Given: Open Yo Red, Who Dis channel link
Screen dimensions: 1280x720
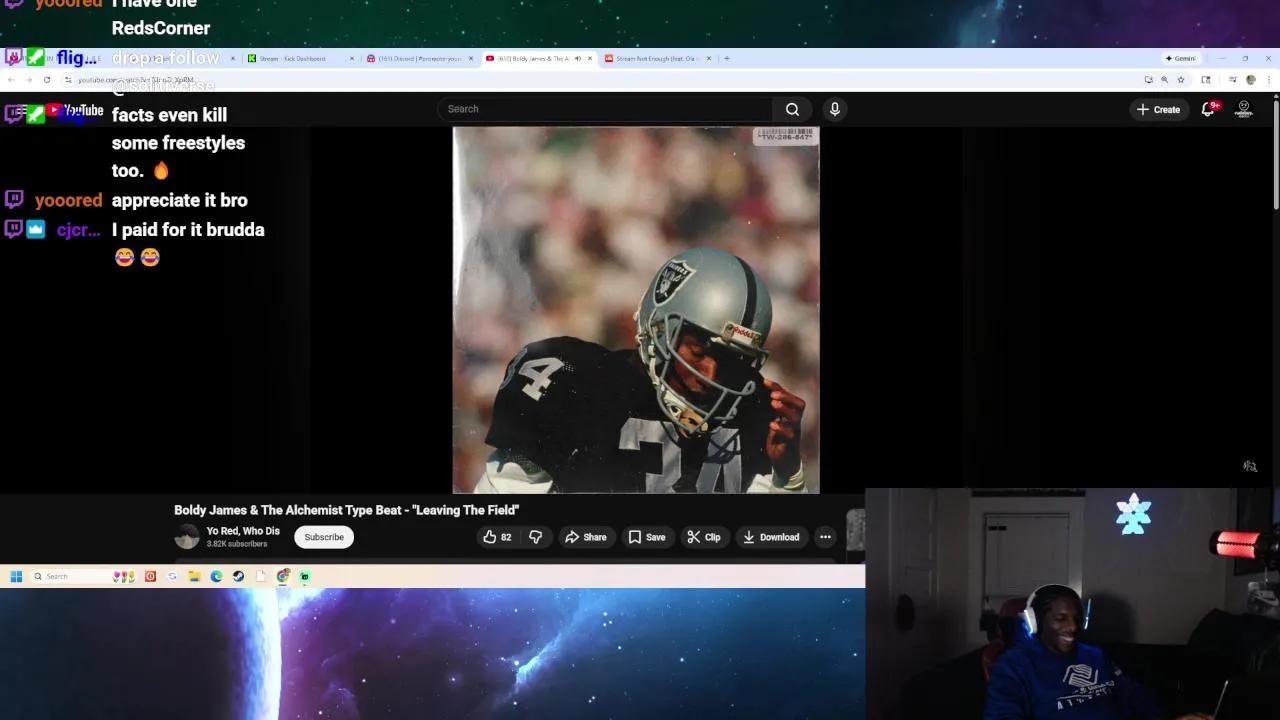Looking at the screenshot, I should click(x=243, y=531).
